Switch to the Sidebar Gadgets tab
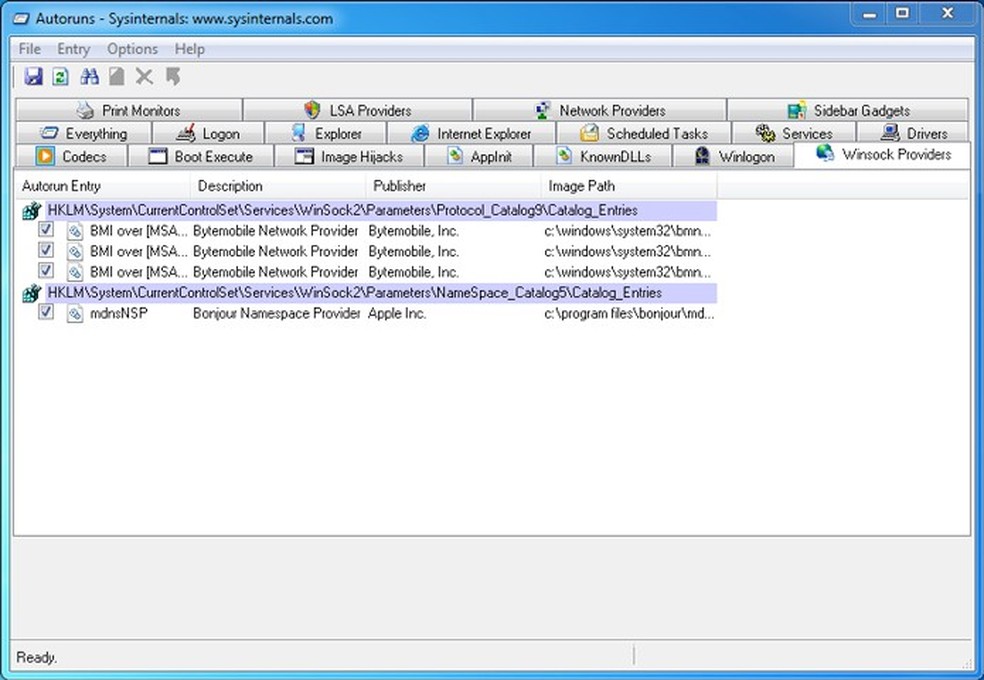The height and width of the screenshot is (680, 984). coord(848,110)
